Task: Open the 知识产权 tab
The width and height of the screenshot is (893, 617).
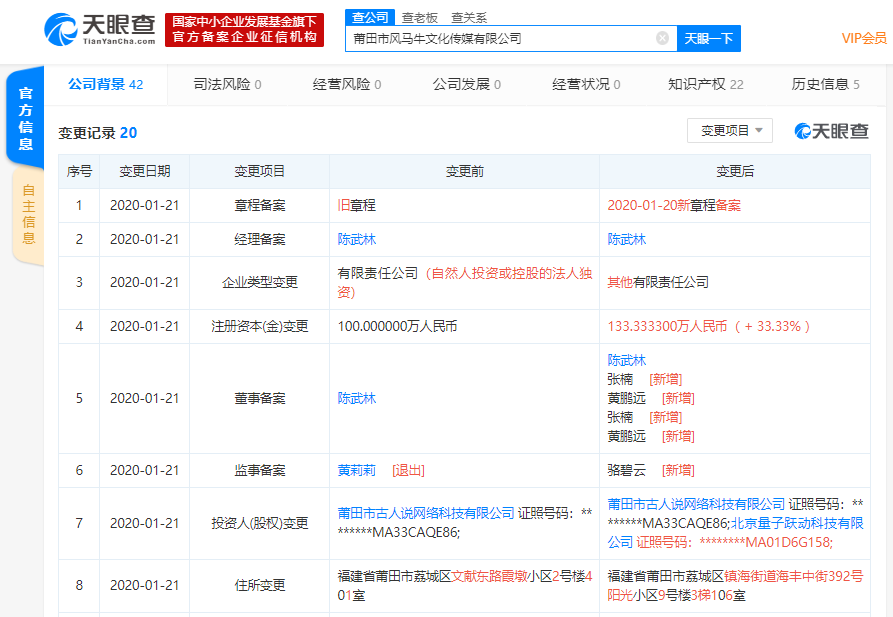Action: [x=699, y=85]
